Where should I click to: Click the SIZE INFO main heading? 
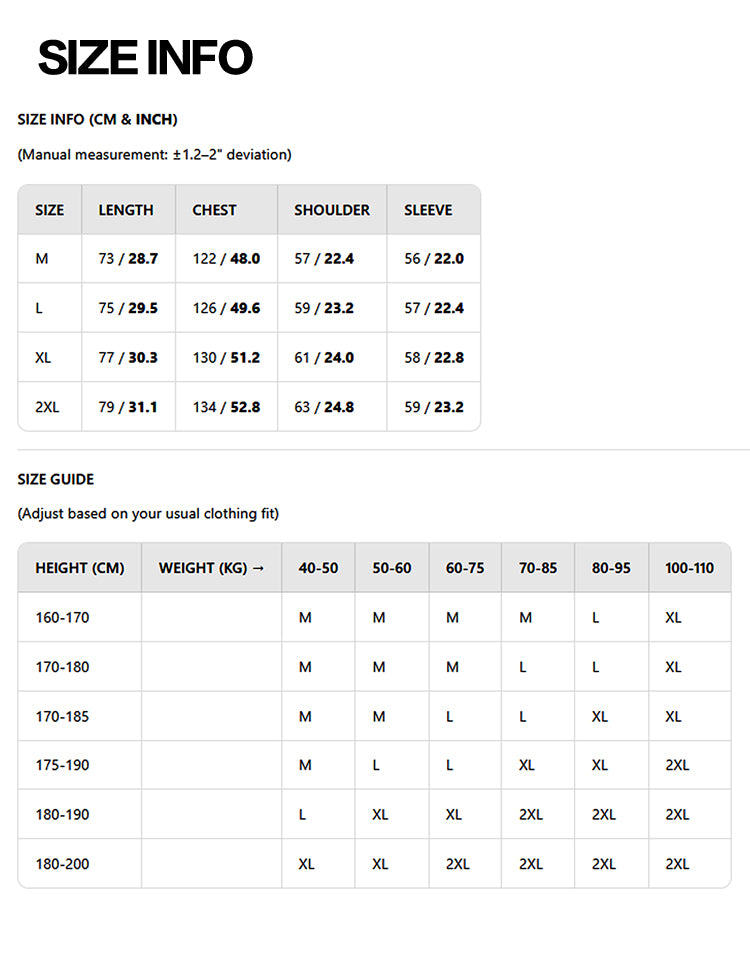click(x=145, y=57)
